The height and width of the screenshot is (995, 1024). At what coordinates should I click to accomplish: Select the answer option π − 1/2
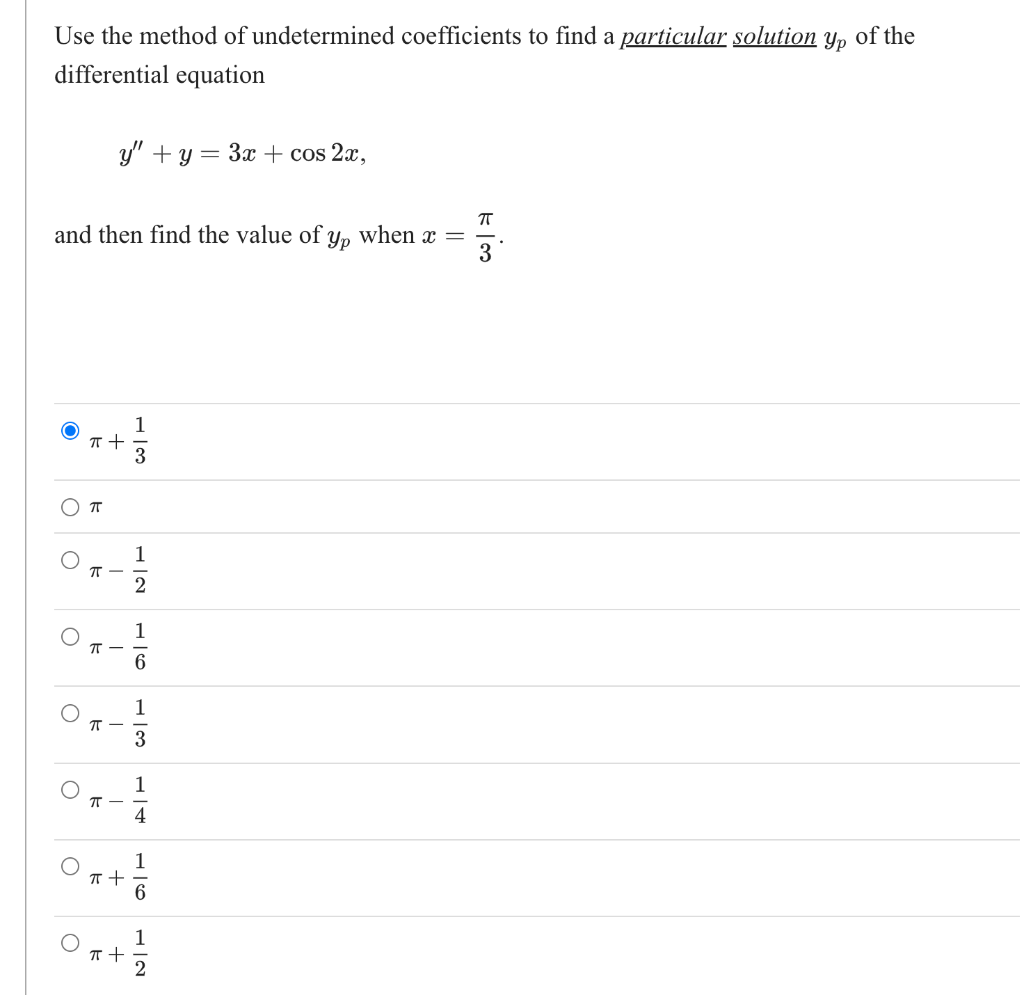coord(68,561)
